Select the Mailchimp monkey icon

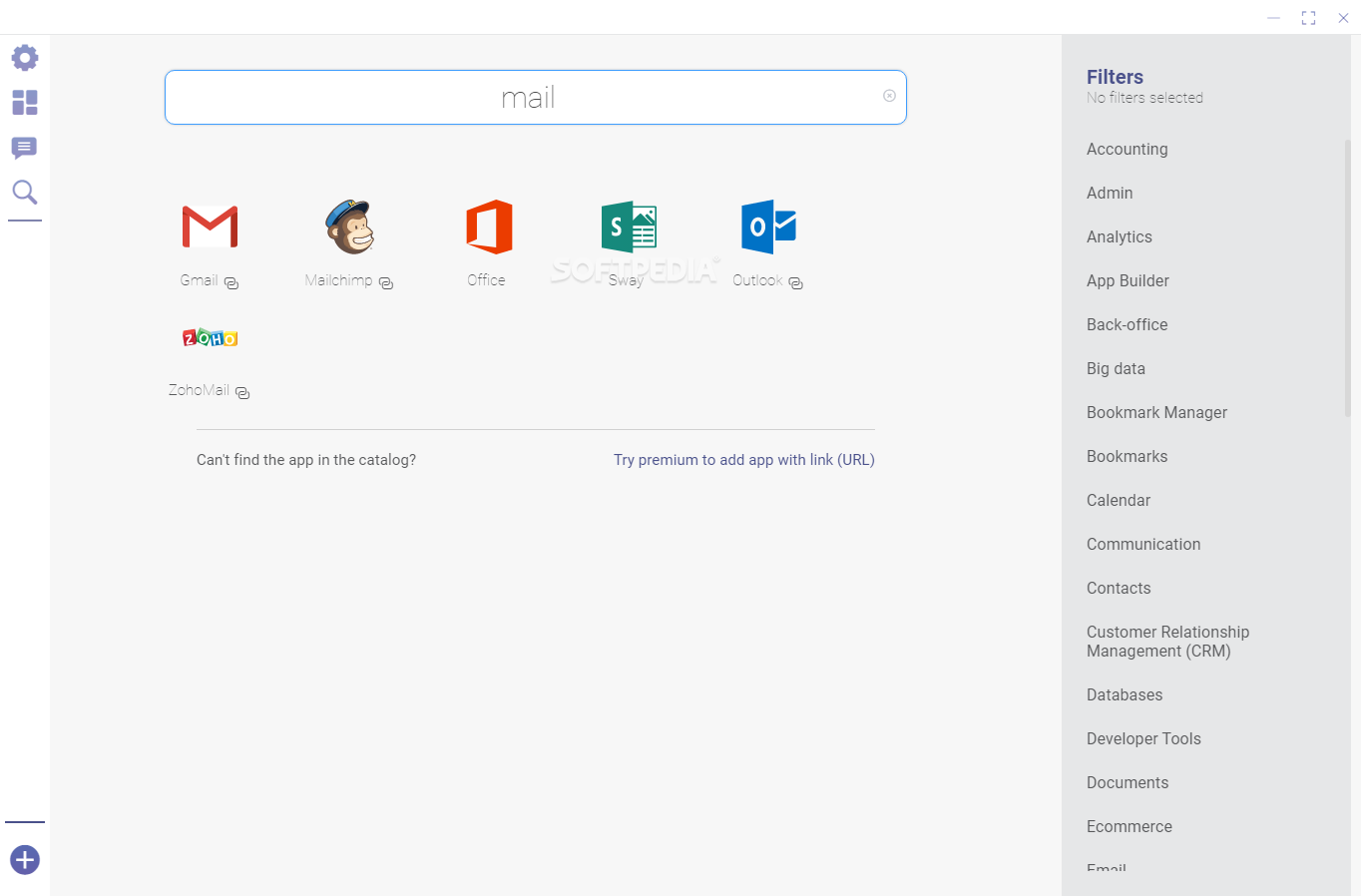pos(349,226)
